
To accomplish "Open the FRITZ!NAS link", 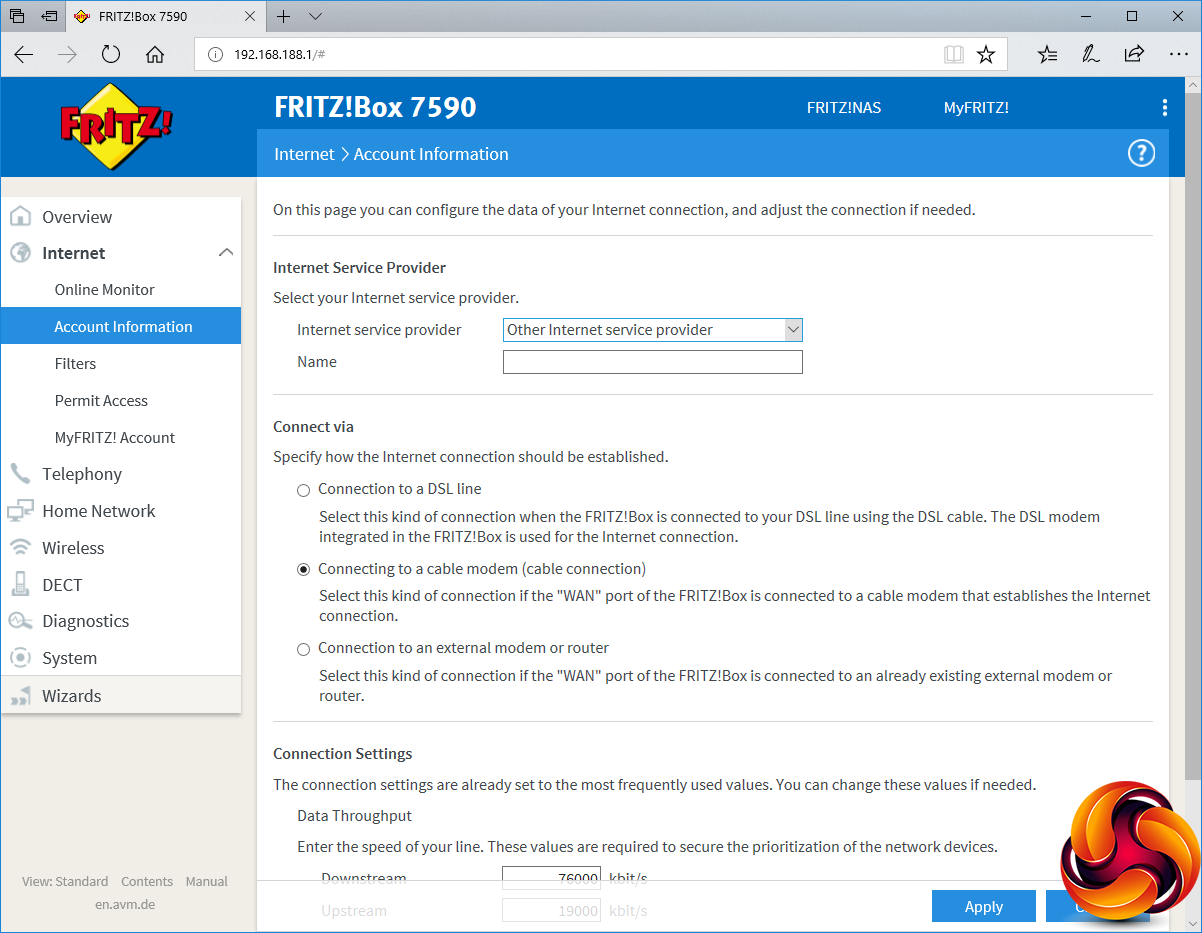I will click(844, 108).
